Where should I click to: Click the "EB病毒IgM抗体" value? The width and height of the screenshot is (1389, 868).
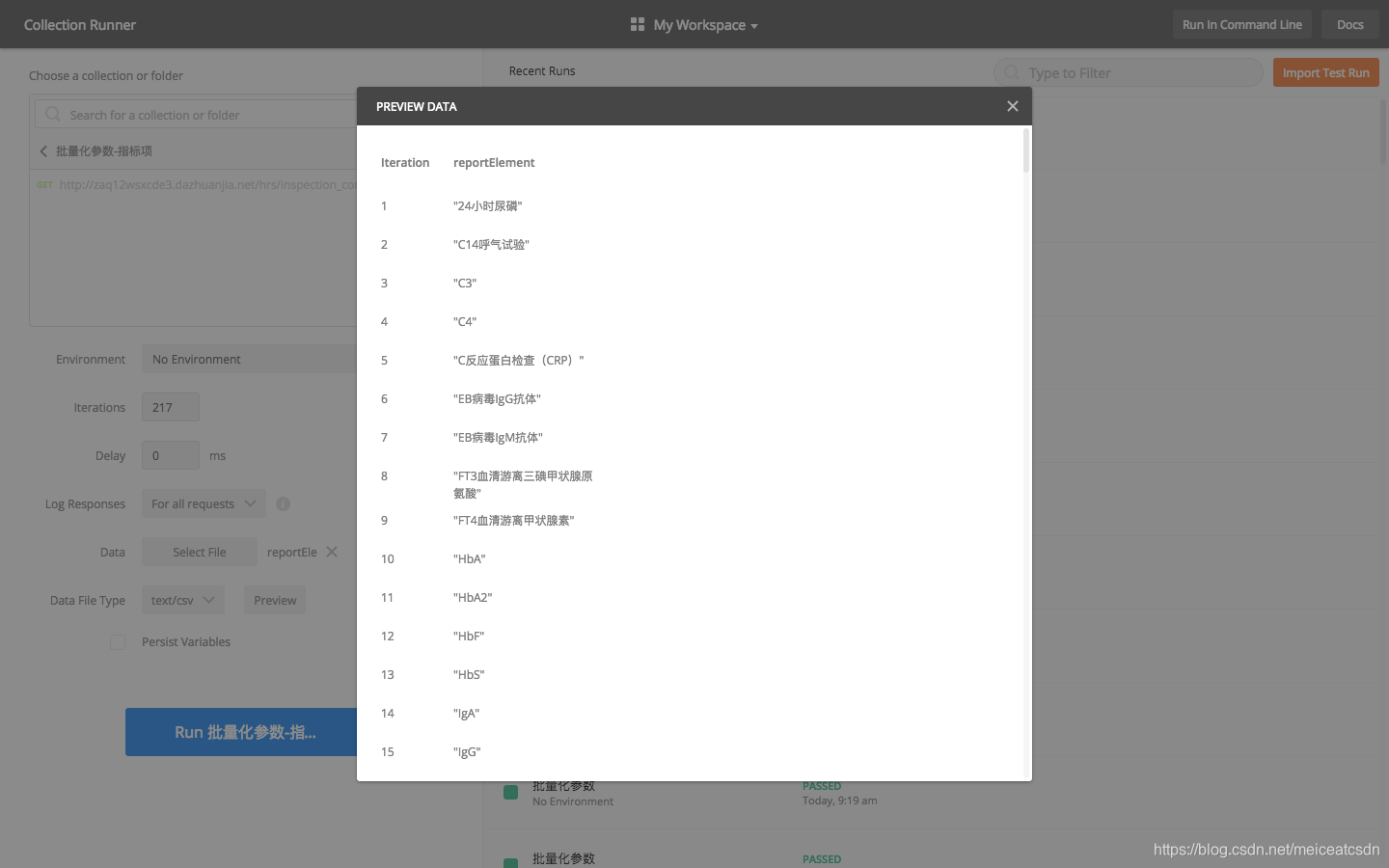click(x=498, y=437)
